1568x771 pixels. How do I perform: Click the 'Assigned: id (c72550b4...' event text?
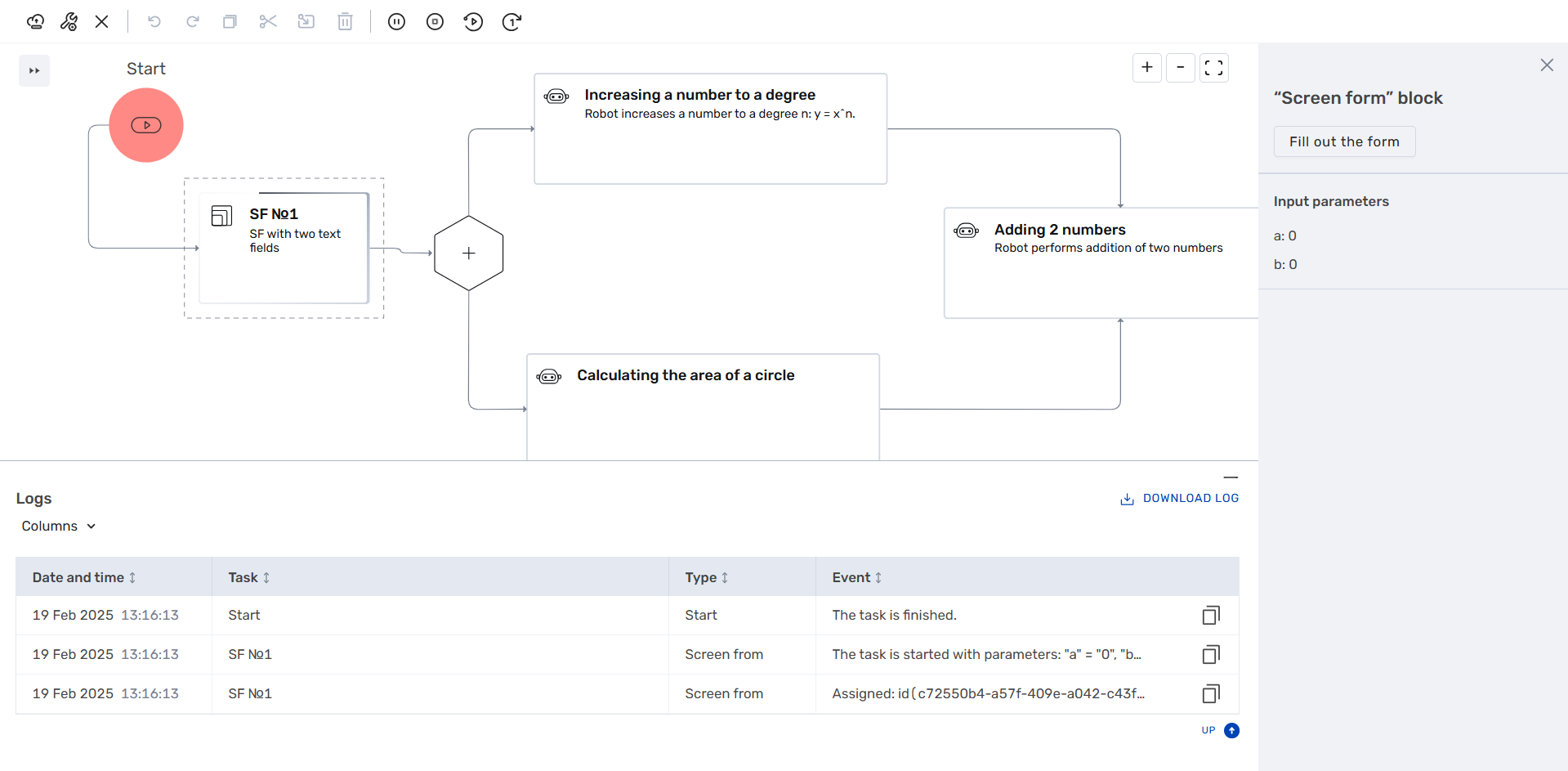[988, 694]
